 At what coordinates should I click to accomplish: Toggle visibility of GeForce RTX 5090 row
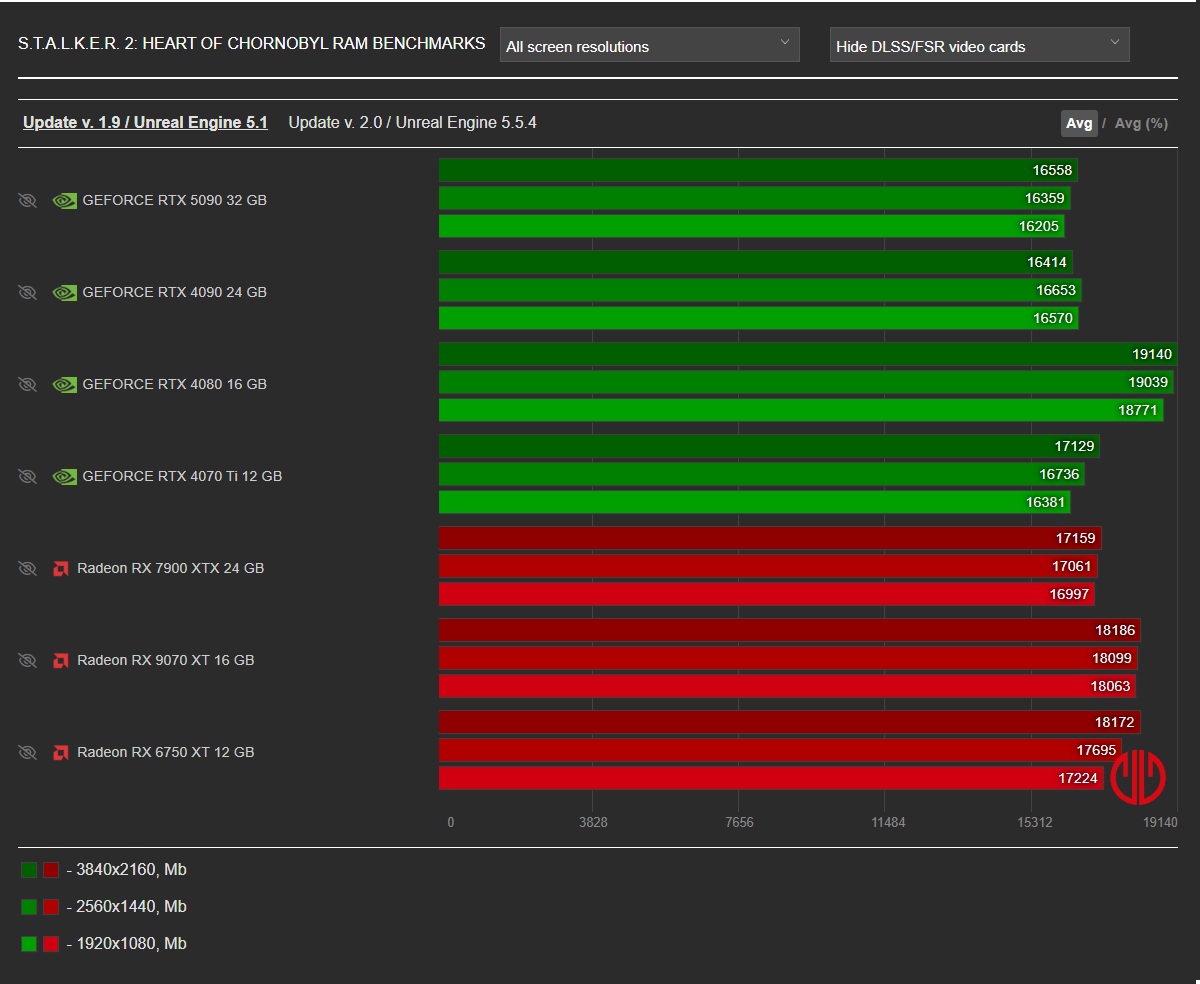27,200
